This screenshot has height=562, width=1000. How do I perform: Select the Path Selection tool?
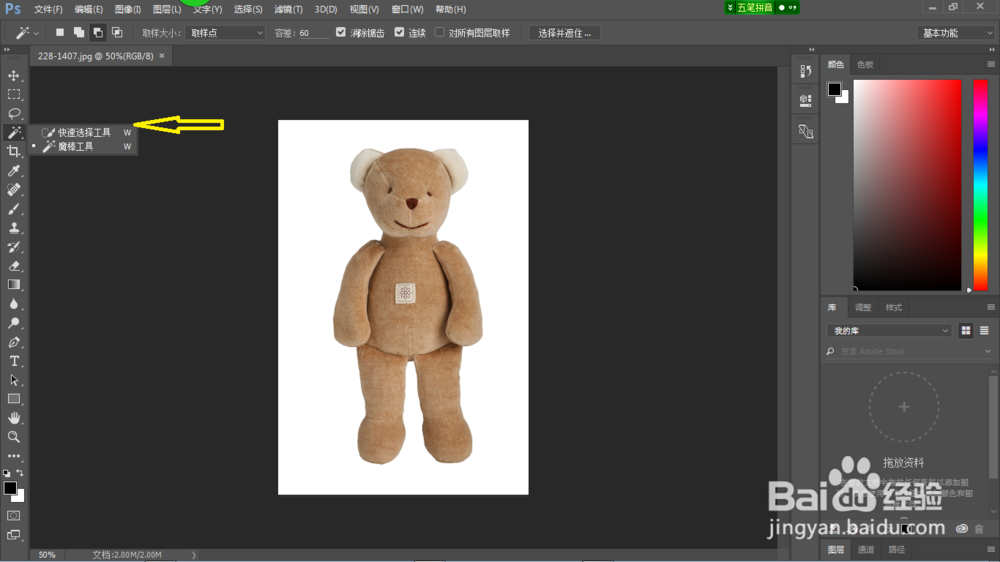tap(13, 380)
